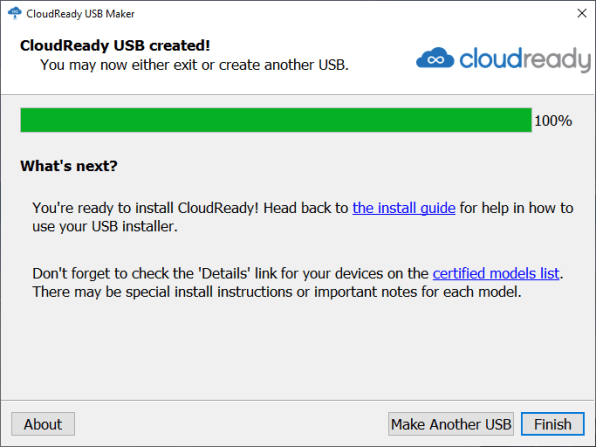Click the green completed progress bar
The height and width of the screenshot is (447, 596).
point(276,120)
